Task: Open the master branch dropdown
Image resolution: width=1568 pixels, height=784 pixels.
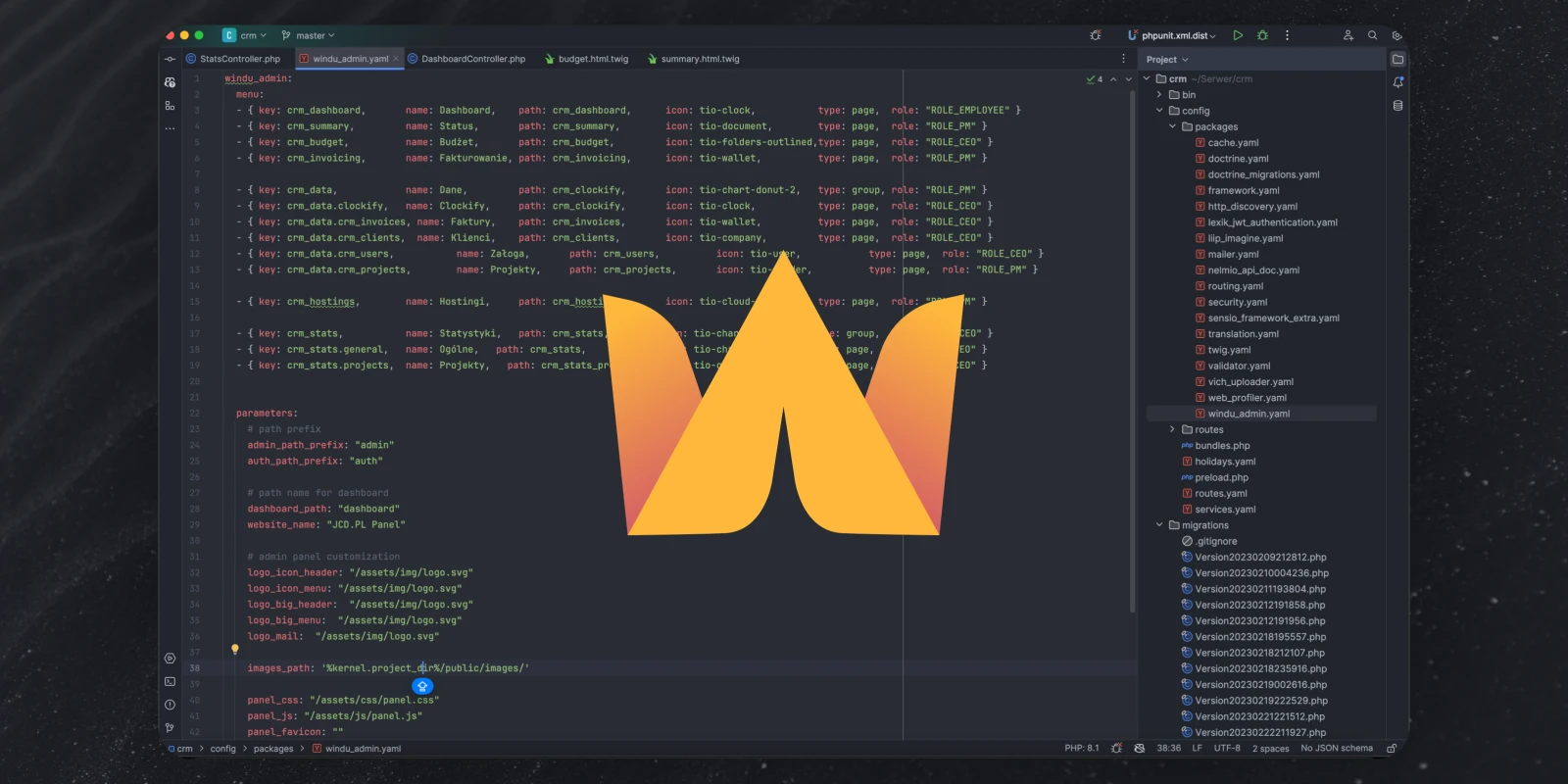Action: [308, 35]
